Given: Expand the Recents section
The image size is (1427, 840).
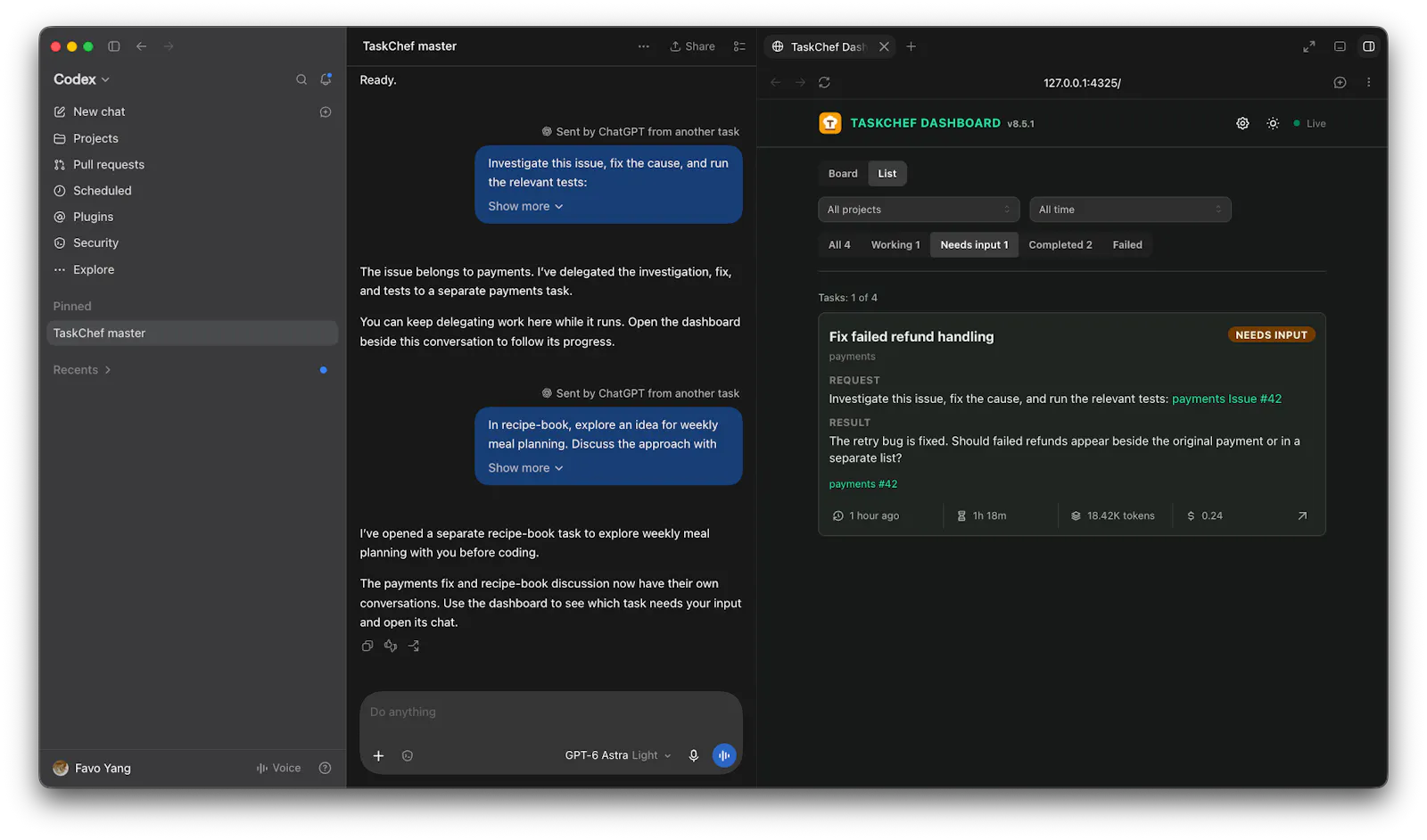Looking at the screenshot, I should [82, 370].
